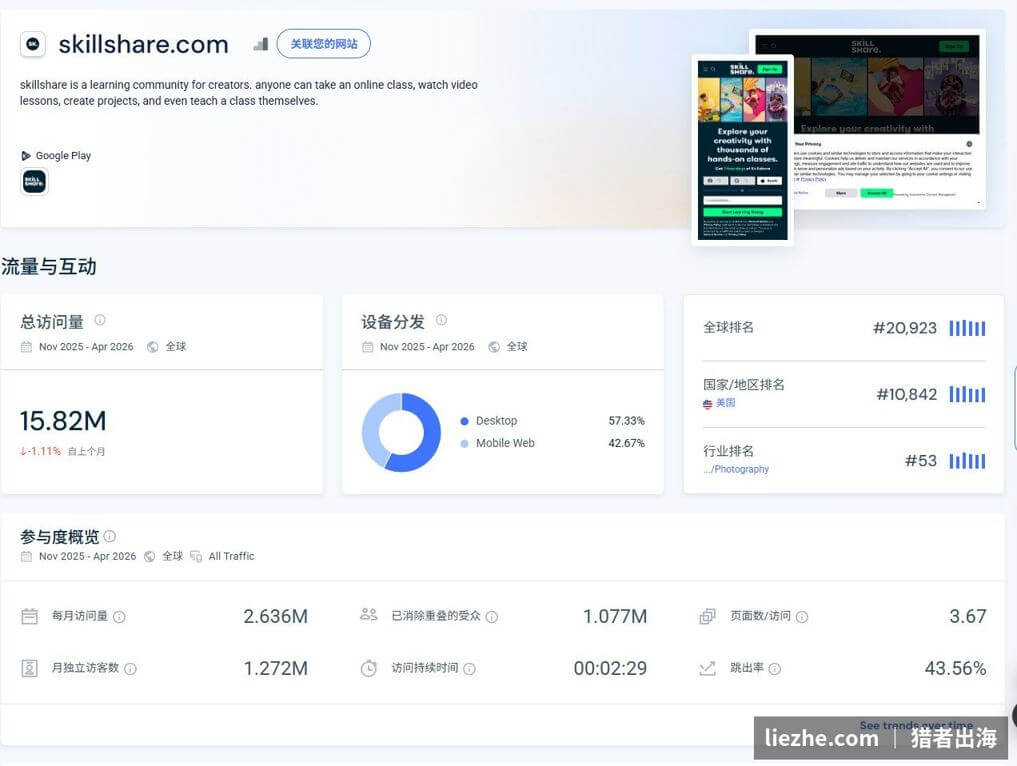Click the calendar icon beside 每月访问量

coord(30,616)
